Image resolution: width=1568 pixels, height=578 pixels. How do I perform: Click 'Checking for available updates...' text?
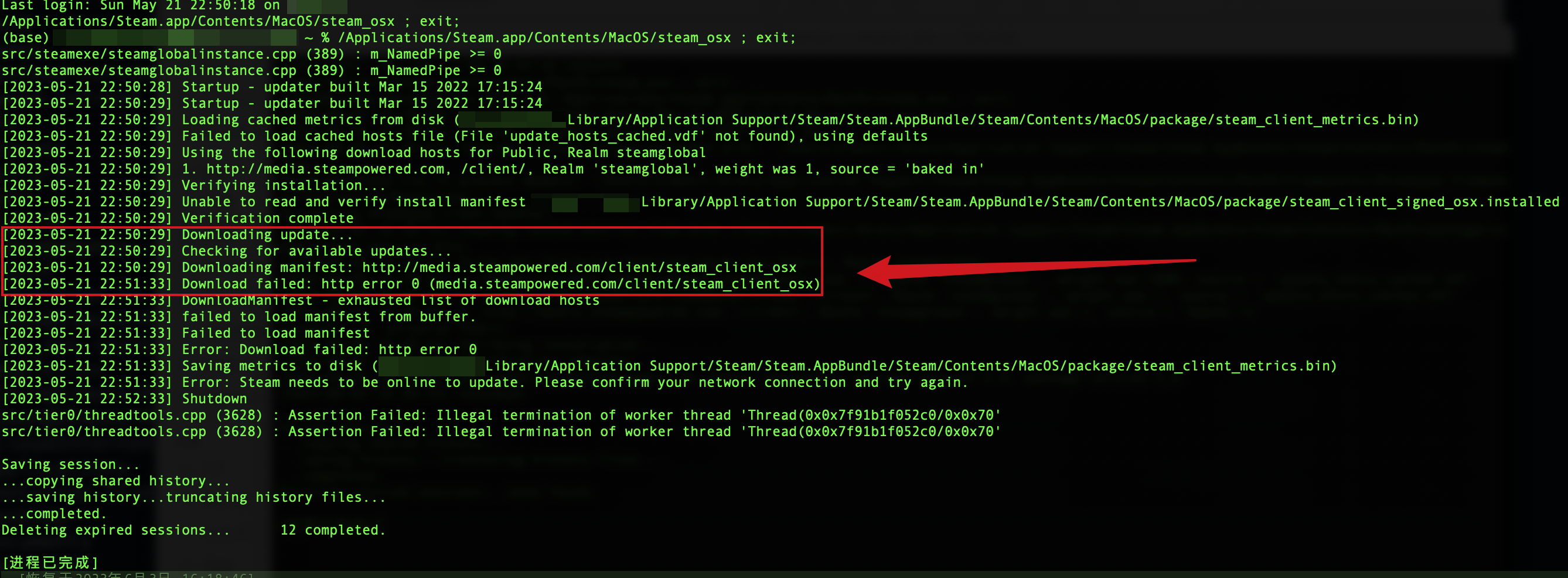point(316,251)
